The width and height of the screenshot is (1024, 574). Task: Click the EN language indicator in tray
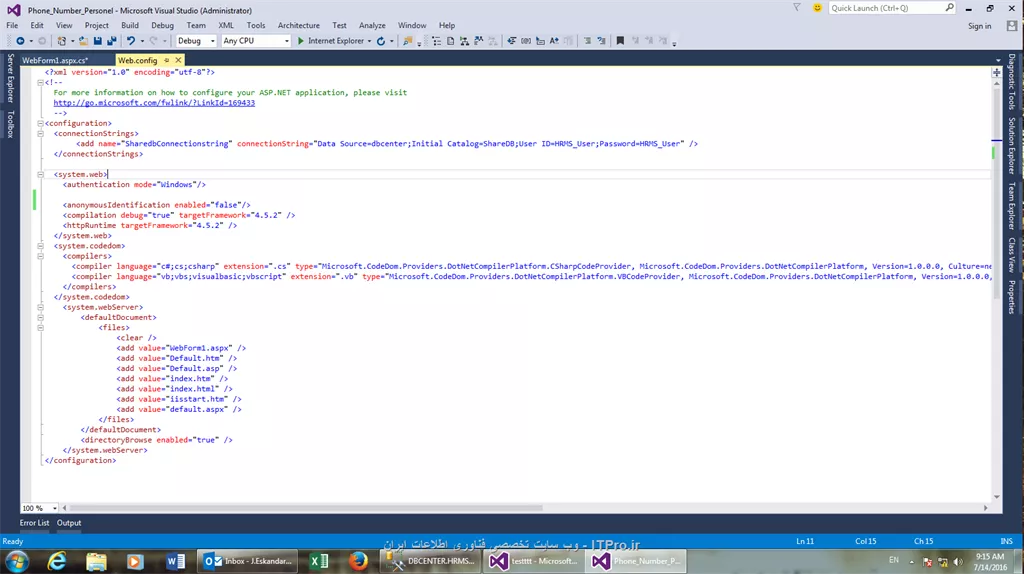coord(894,560)
